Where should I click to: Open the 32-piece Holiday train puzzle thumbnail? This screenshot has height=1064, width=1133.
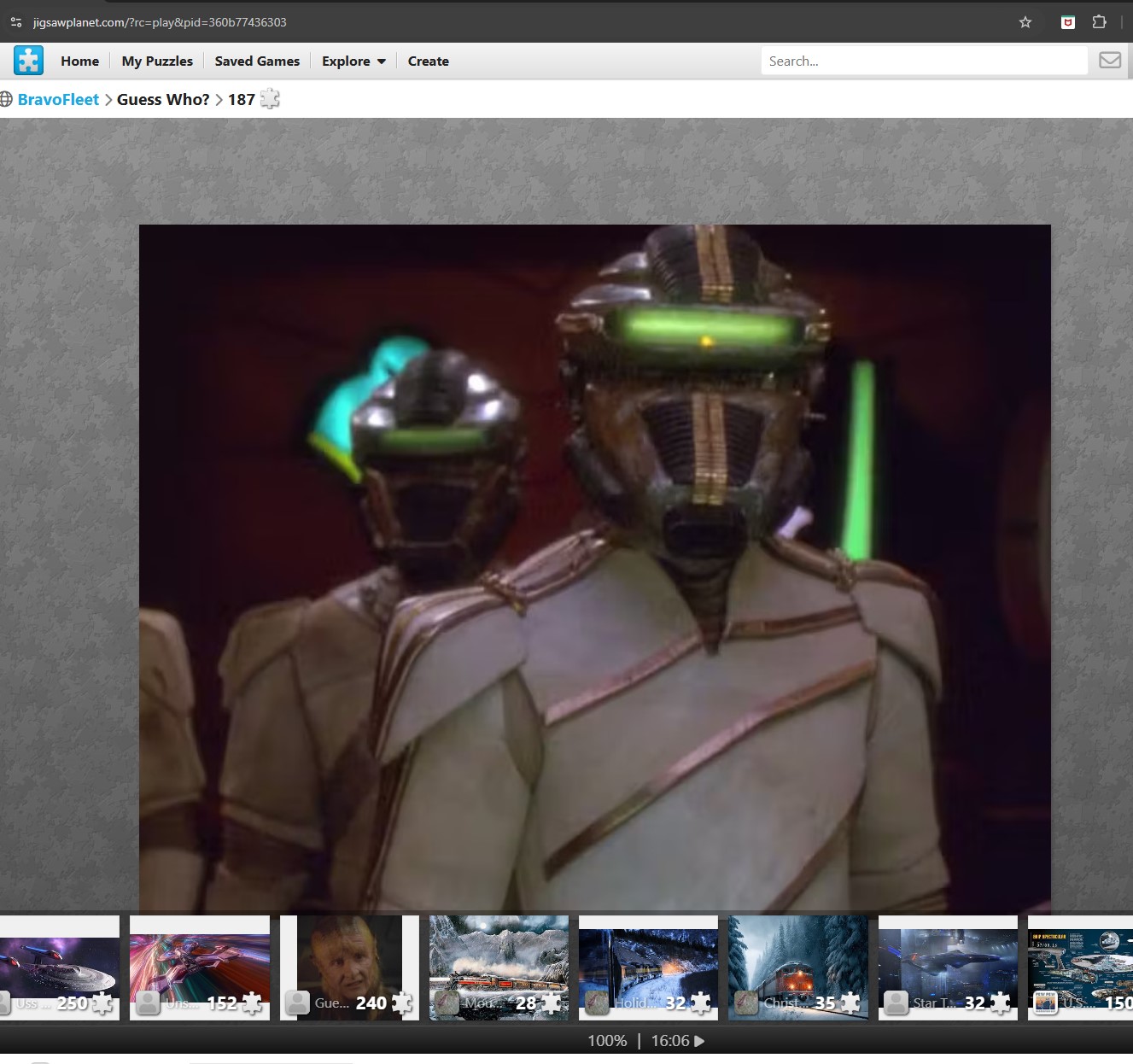(648, 968)
